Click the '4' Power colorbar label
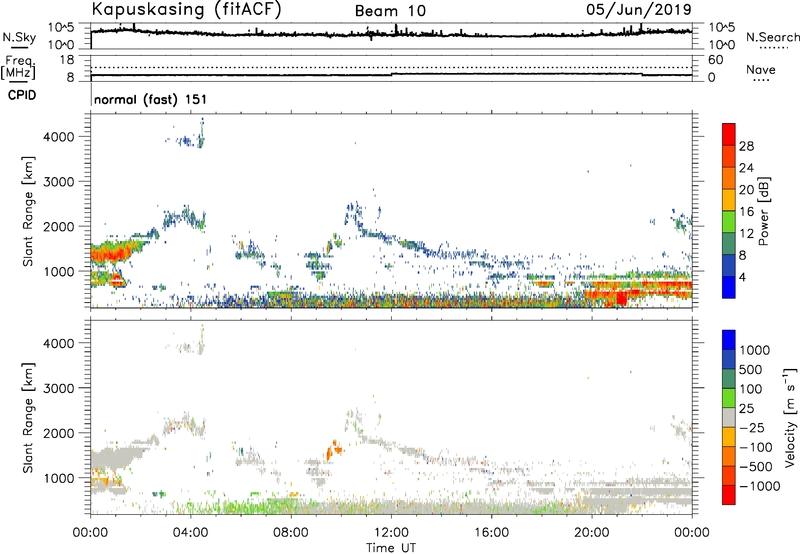Viewport: 800px width, 554px height. click(x=742, y=277)
